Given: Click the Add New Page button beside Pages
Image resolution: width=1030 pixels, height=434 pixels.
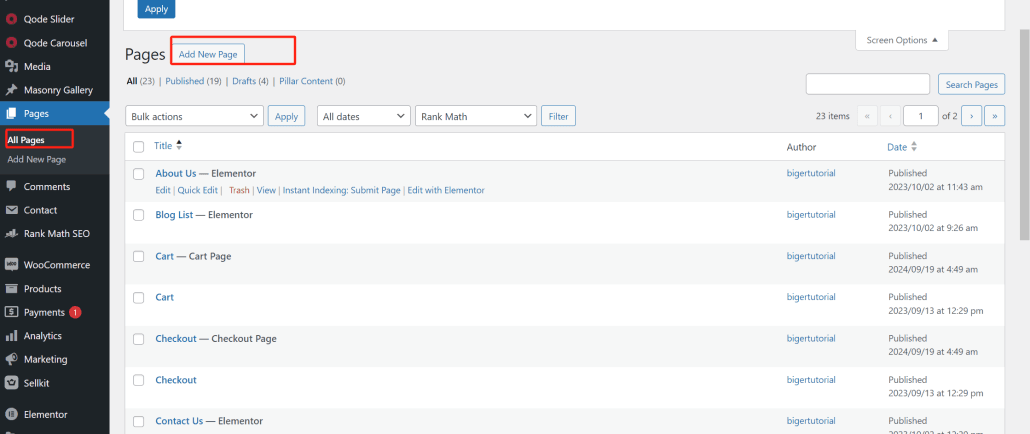Looking at the screenshot, I should tap(208, 54).
